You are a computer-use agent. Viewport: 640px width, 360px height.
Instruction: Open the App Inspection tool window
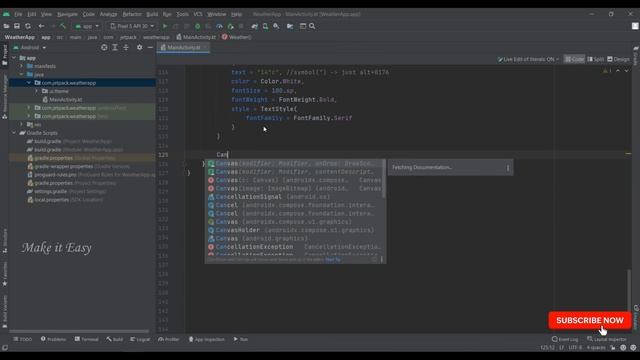[207, 339]
